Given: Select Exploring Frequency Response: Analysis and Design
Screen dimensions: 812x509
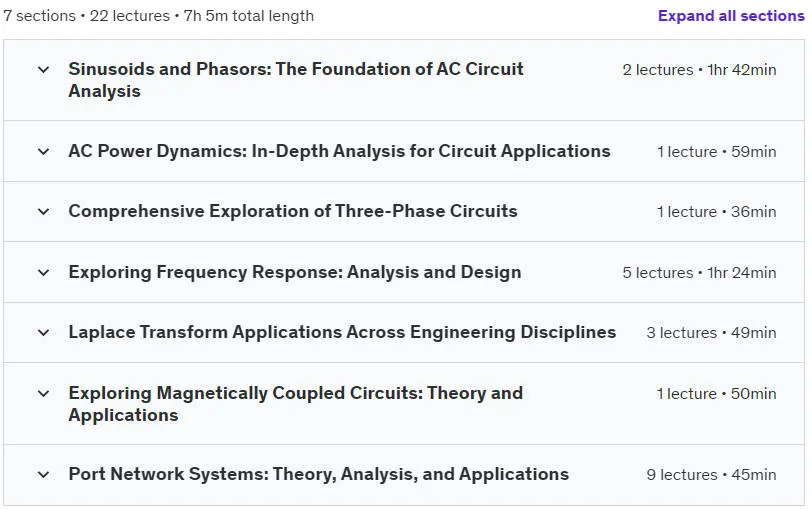Looking at the screenshot, I should point(295,272).
